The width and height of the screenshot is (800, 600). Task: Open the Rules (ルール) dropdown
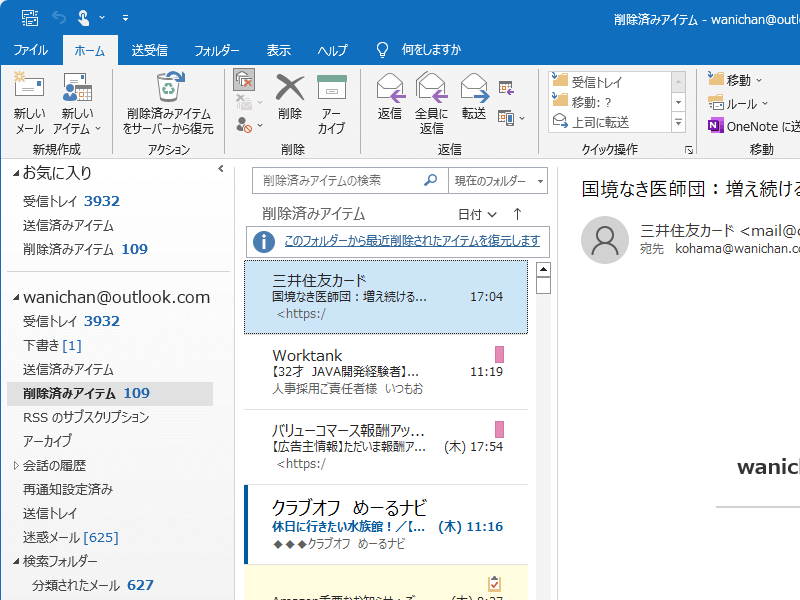point(737,104)
